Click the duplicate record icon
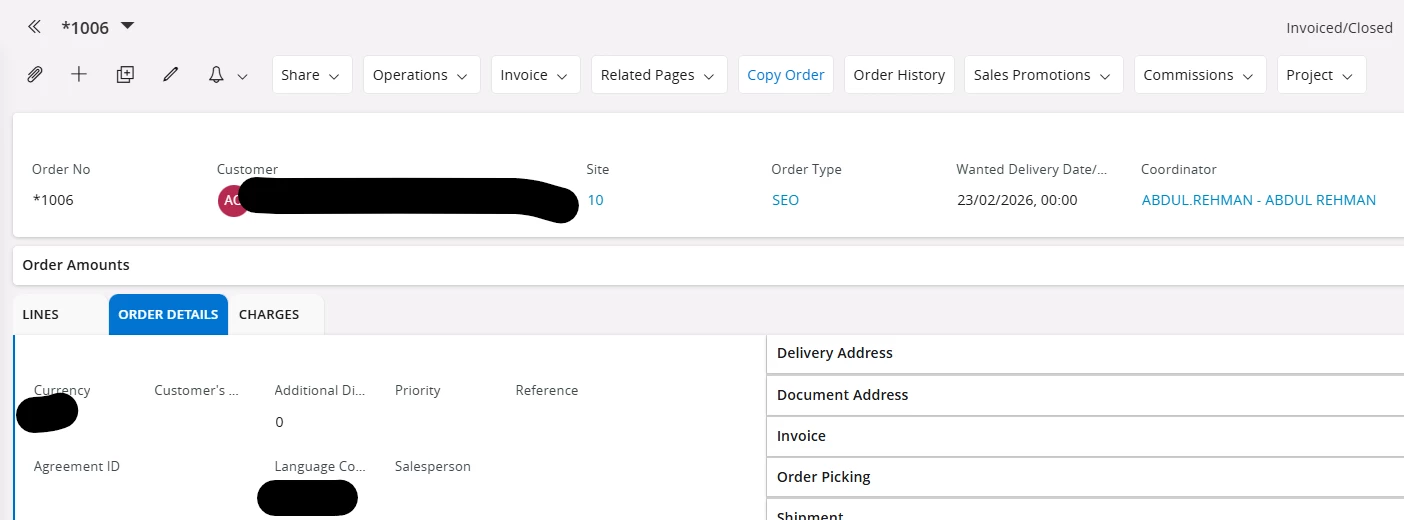The width and height of the screenshot is (1404, 520). pyautogui.click(x=125, y=75)
